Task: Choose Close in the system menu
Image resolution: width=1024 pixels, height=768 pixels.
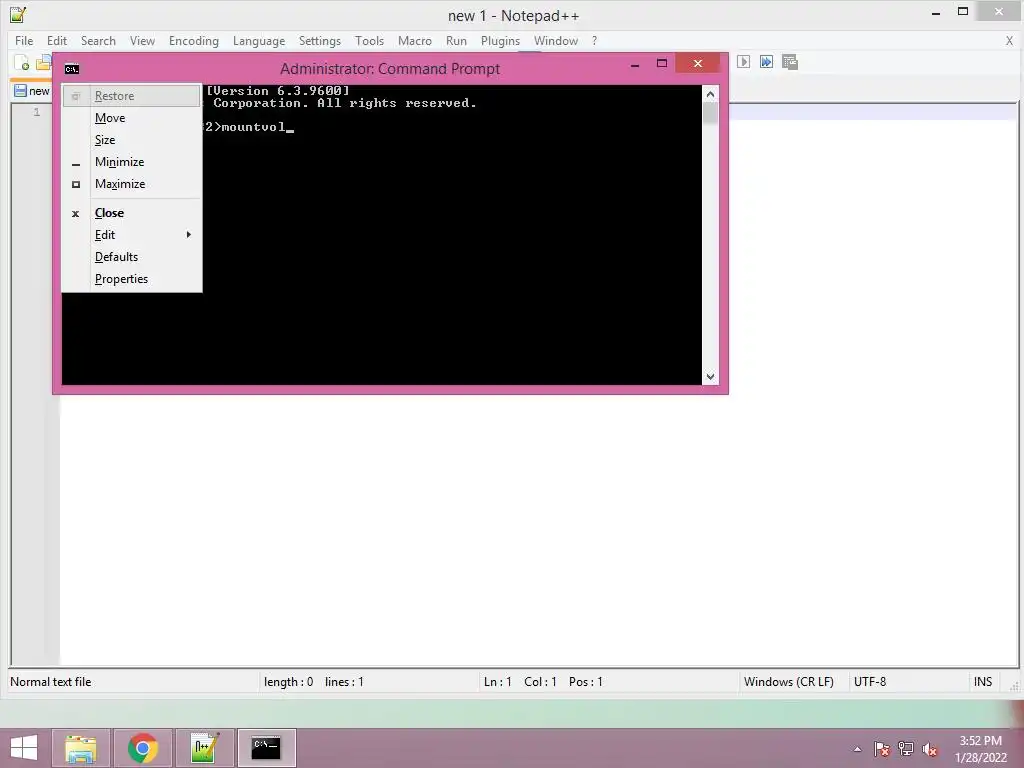Action: point(132,213)
